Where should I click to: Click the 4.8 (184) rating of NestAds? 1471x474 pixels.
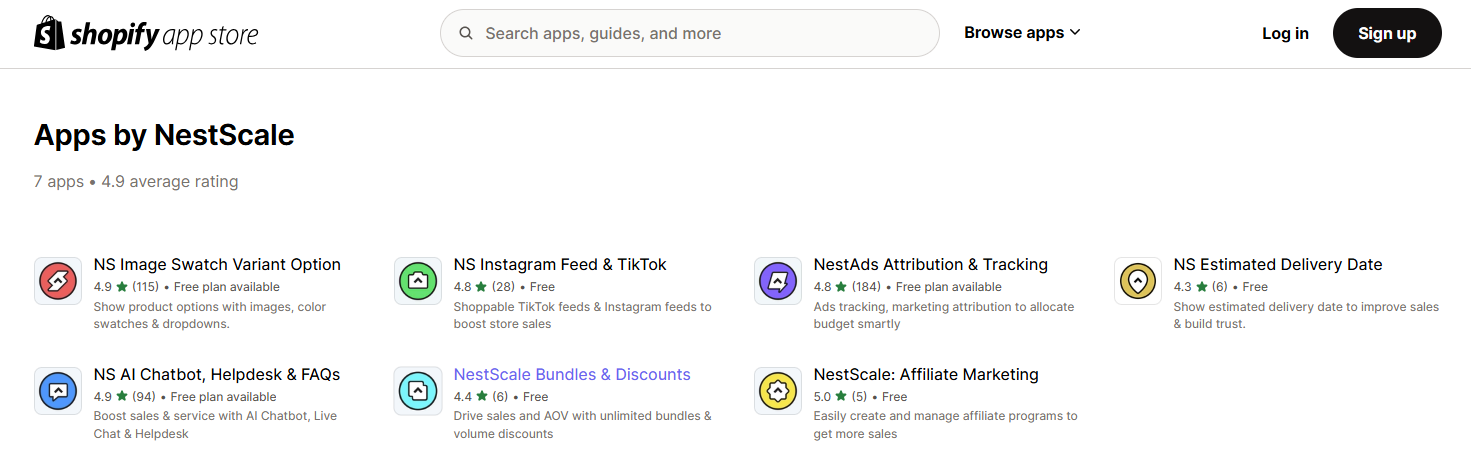[x=847, y=287]
